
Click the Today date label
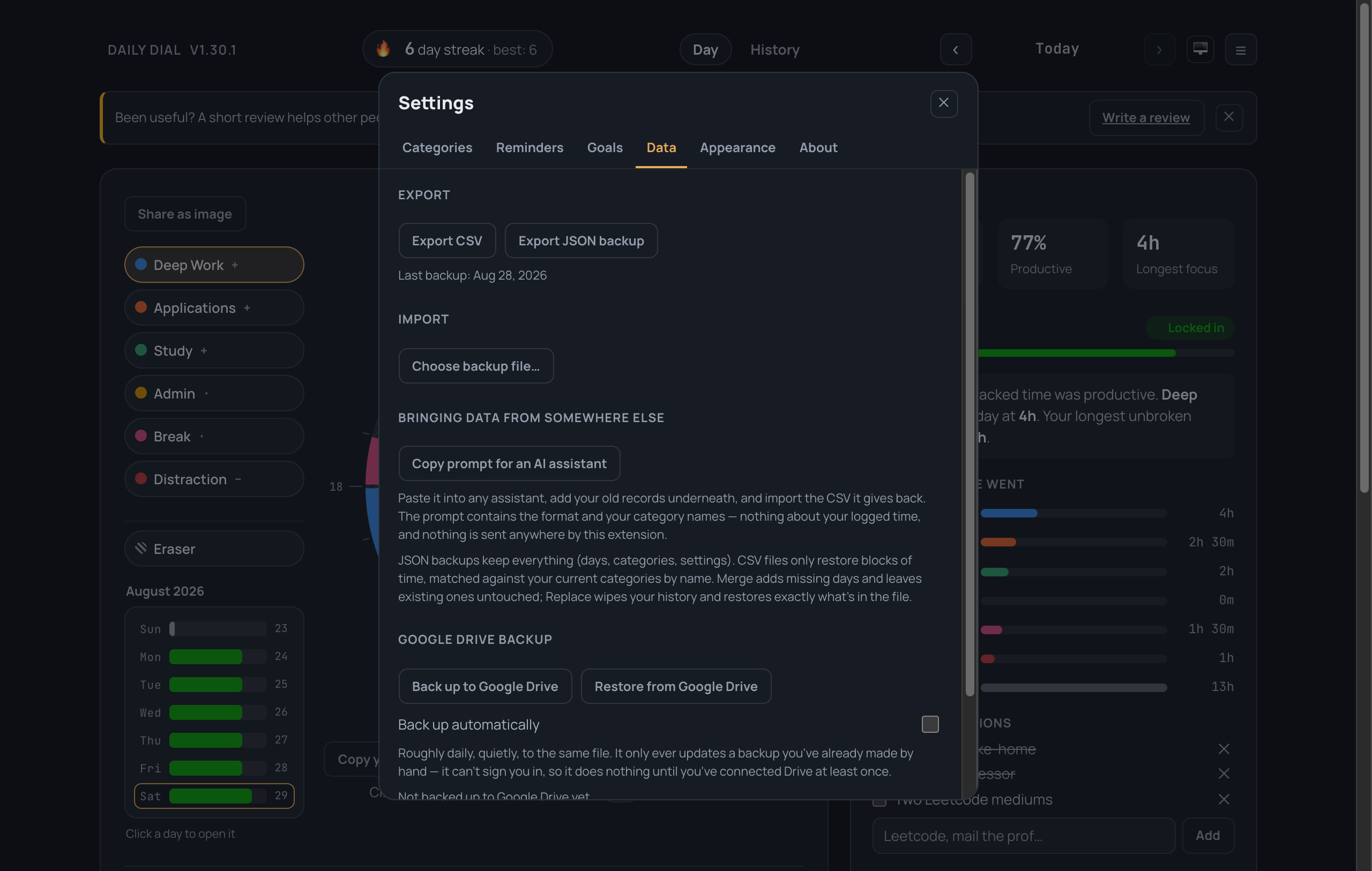pyautogui.click(x=1057, y=49)
